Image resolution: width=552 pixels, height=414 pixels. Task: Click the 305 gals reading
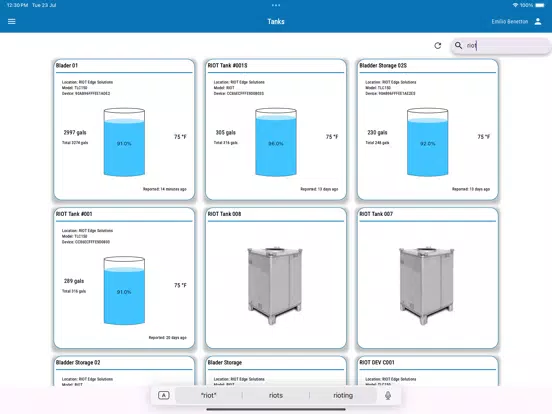click(226, 132)
